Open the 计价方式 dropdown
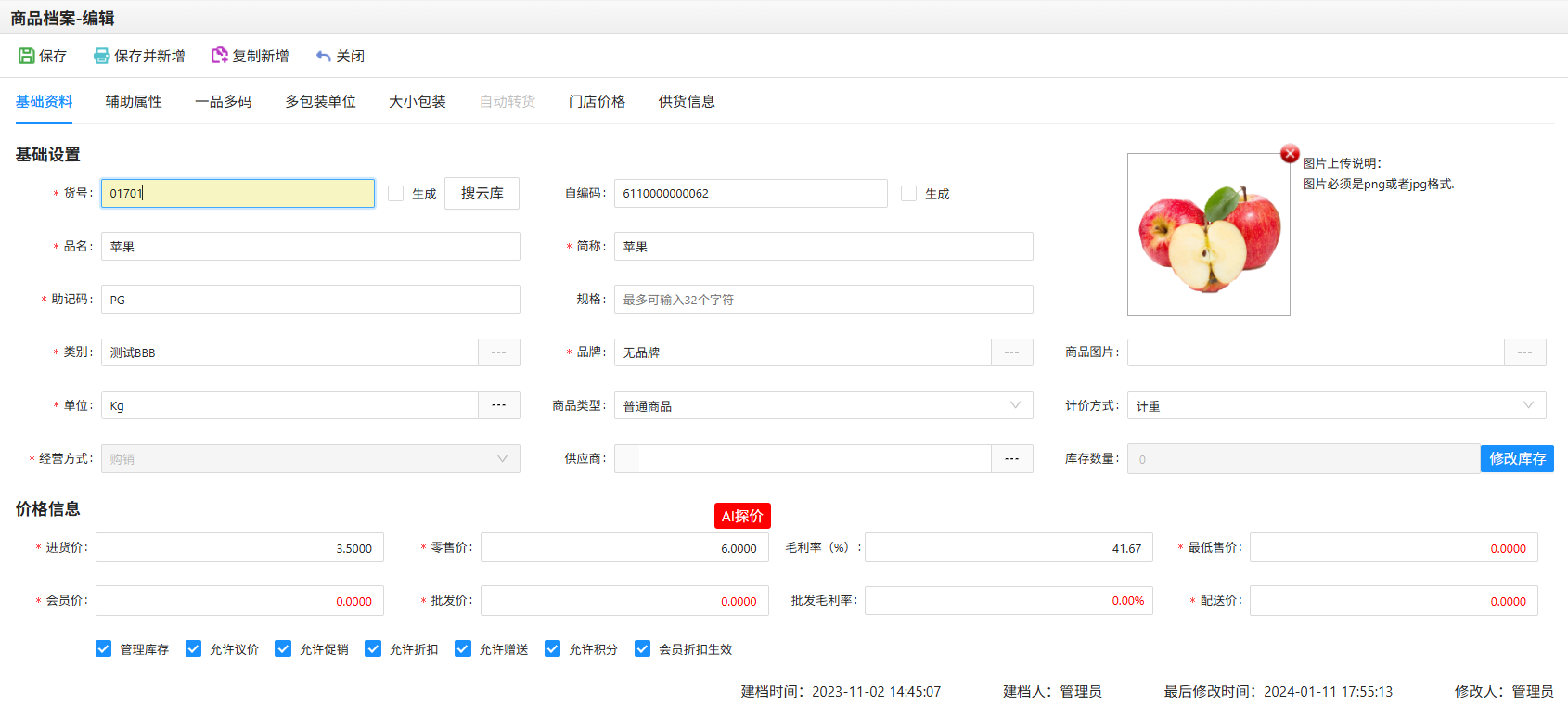The width and height of the screenshot is (1568, 717). coord(1528,405)
